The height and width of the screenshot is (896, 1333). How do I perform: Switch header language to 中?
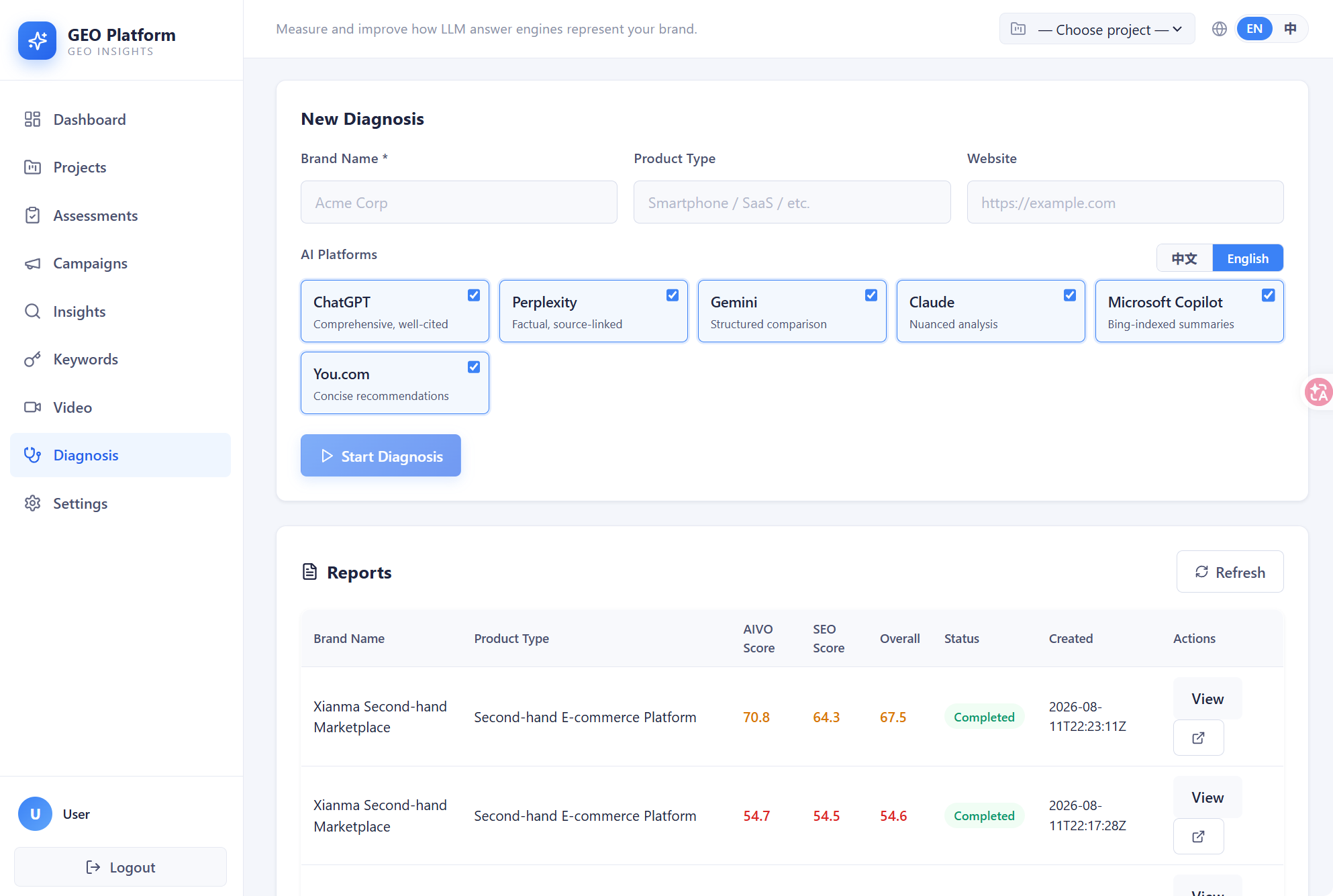(x=1290, y=29)
